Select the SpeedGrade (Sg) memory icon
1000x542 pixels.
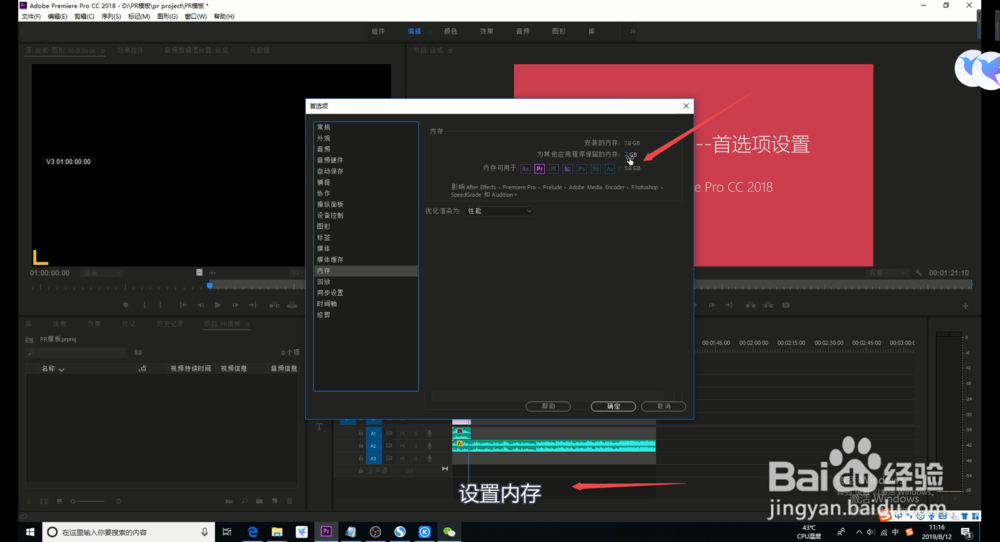click(x=596, y=169)
